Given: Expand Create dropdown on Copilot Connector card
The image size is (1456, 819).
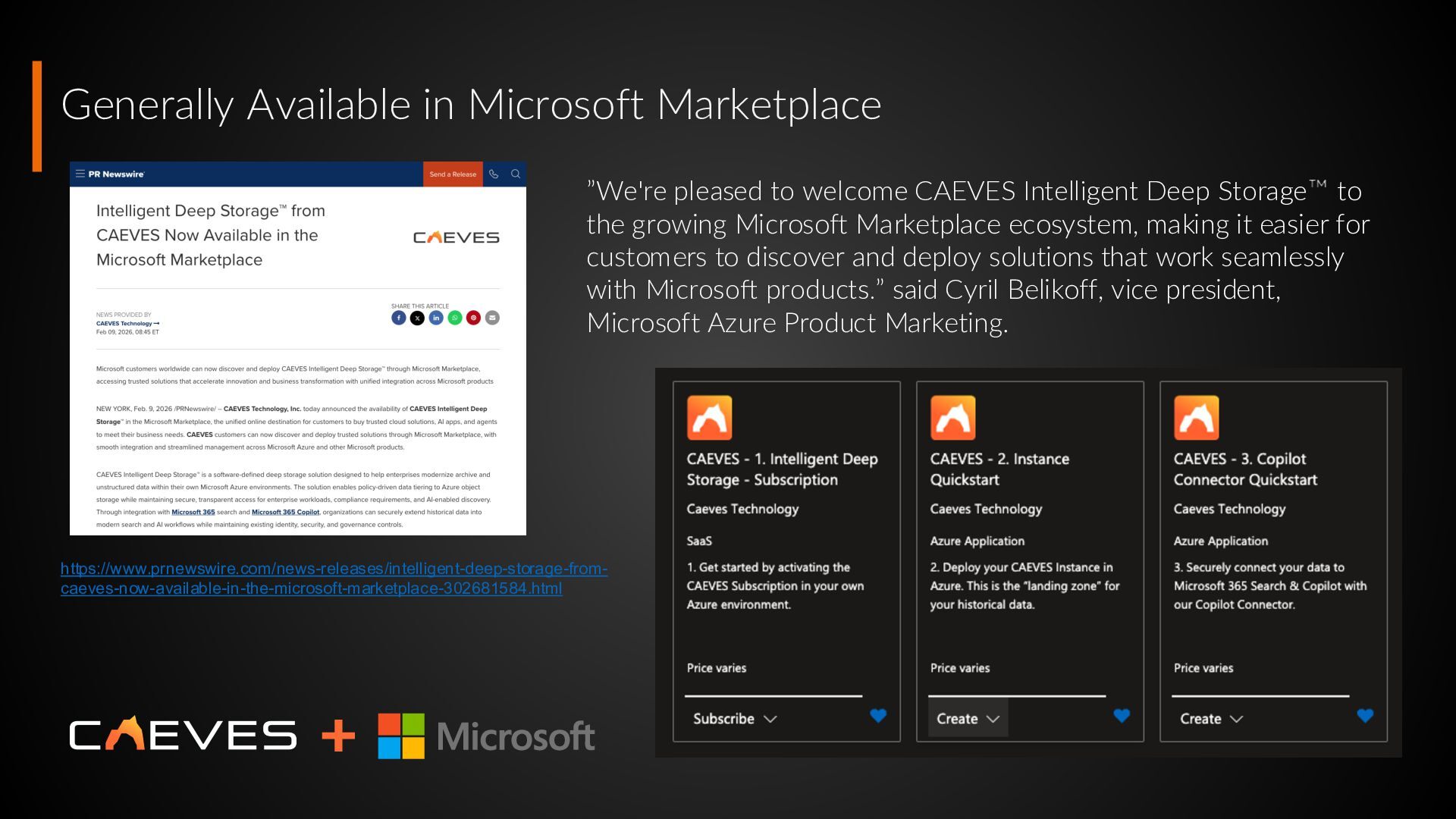Looking at the screenshot, I should [x=1211, y=718].
